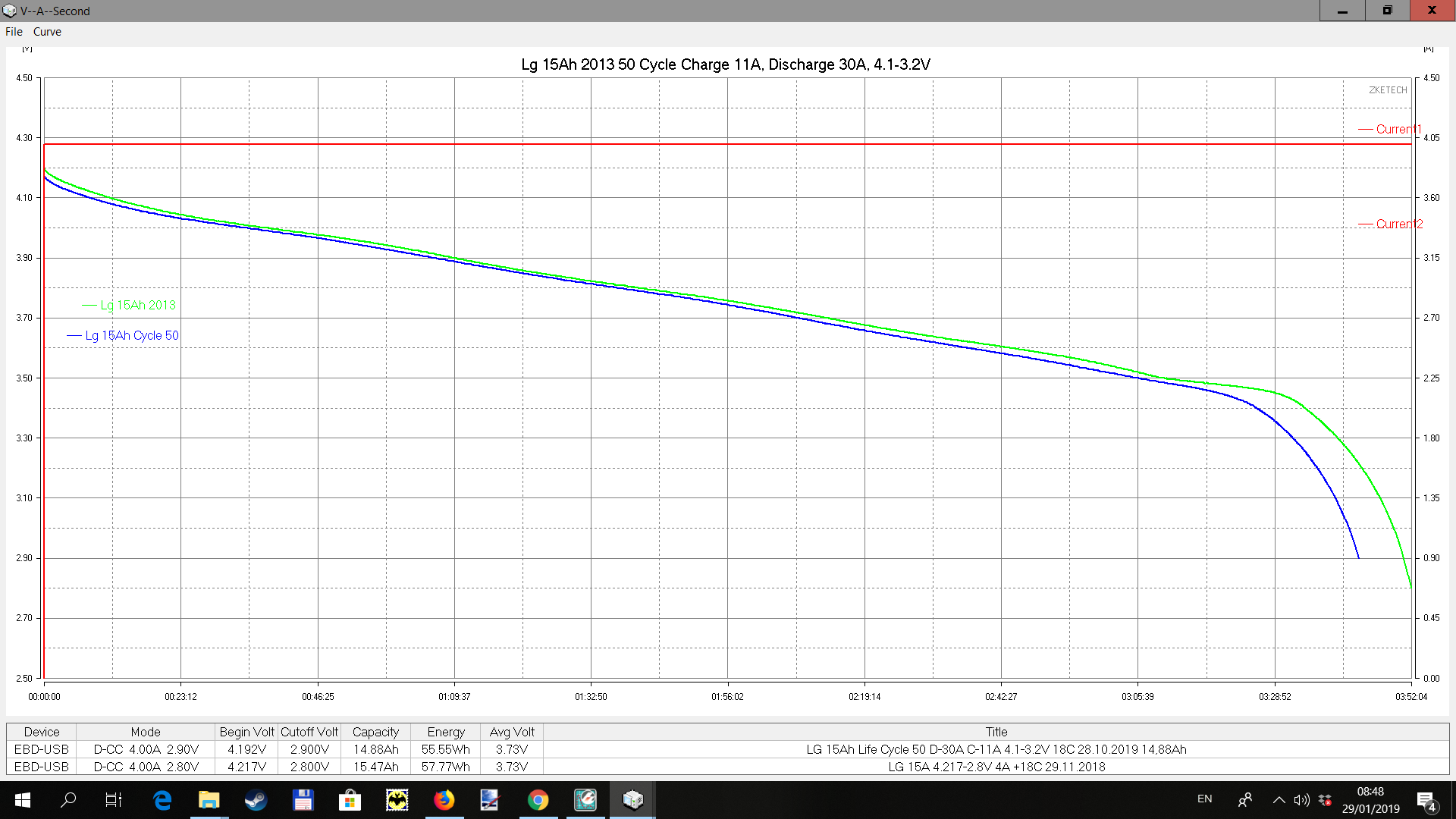Launch Steam from the taskbar
Screen dimensions: 1456x819
tap(256, 799)
